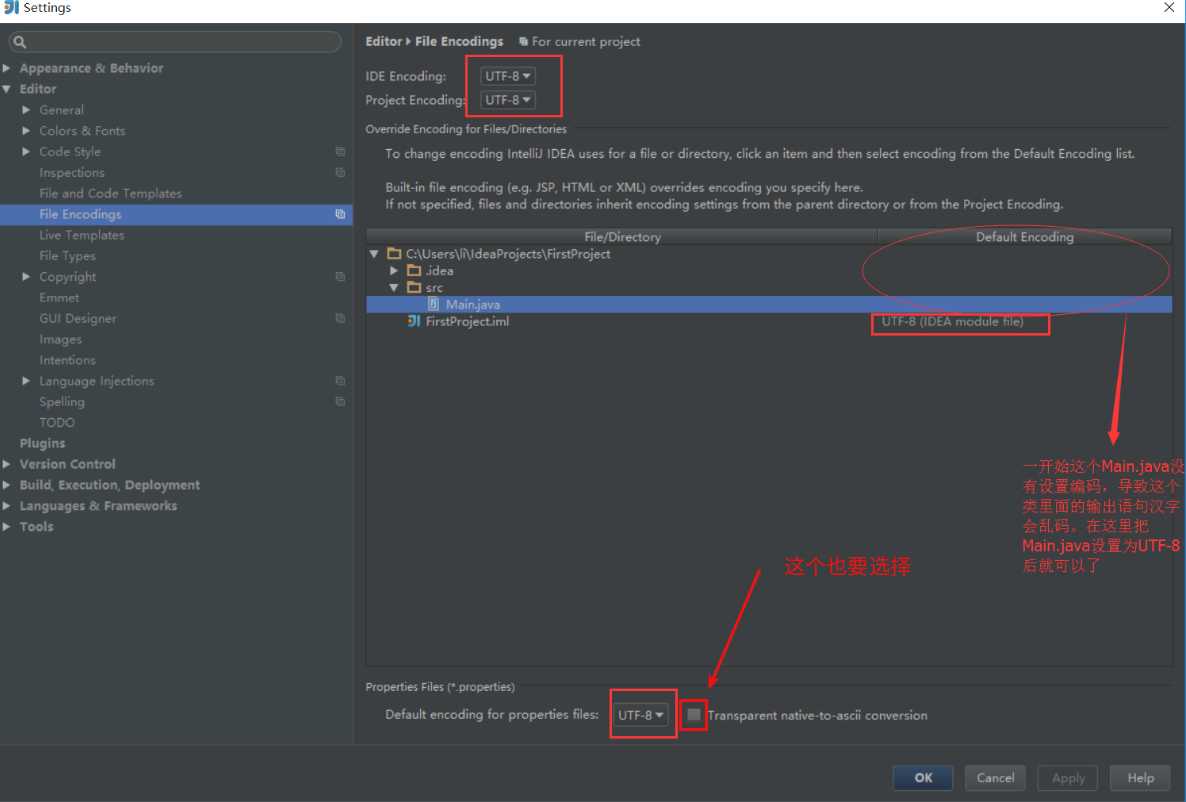Click the 'For current project' icon in header

tap(523, 42)
